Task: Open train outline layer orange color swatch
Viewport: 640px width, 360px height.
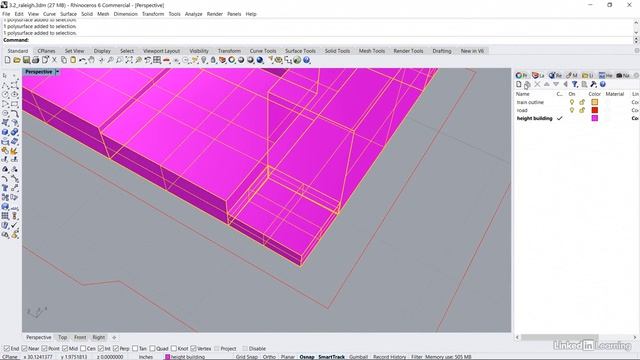Action: (595, 102)
